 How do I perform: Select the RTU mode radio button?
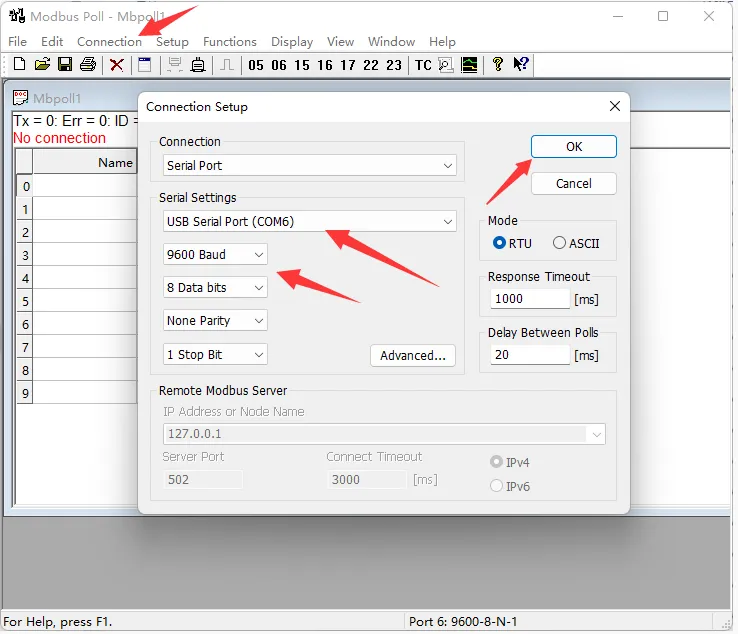point(500,243)
